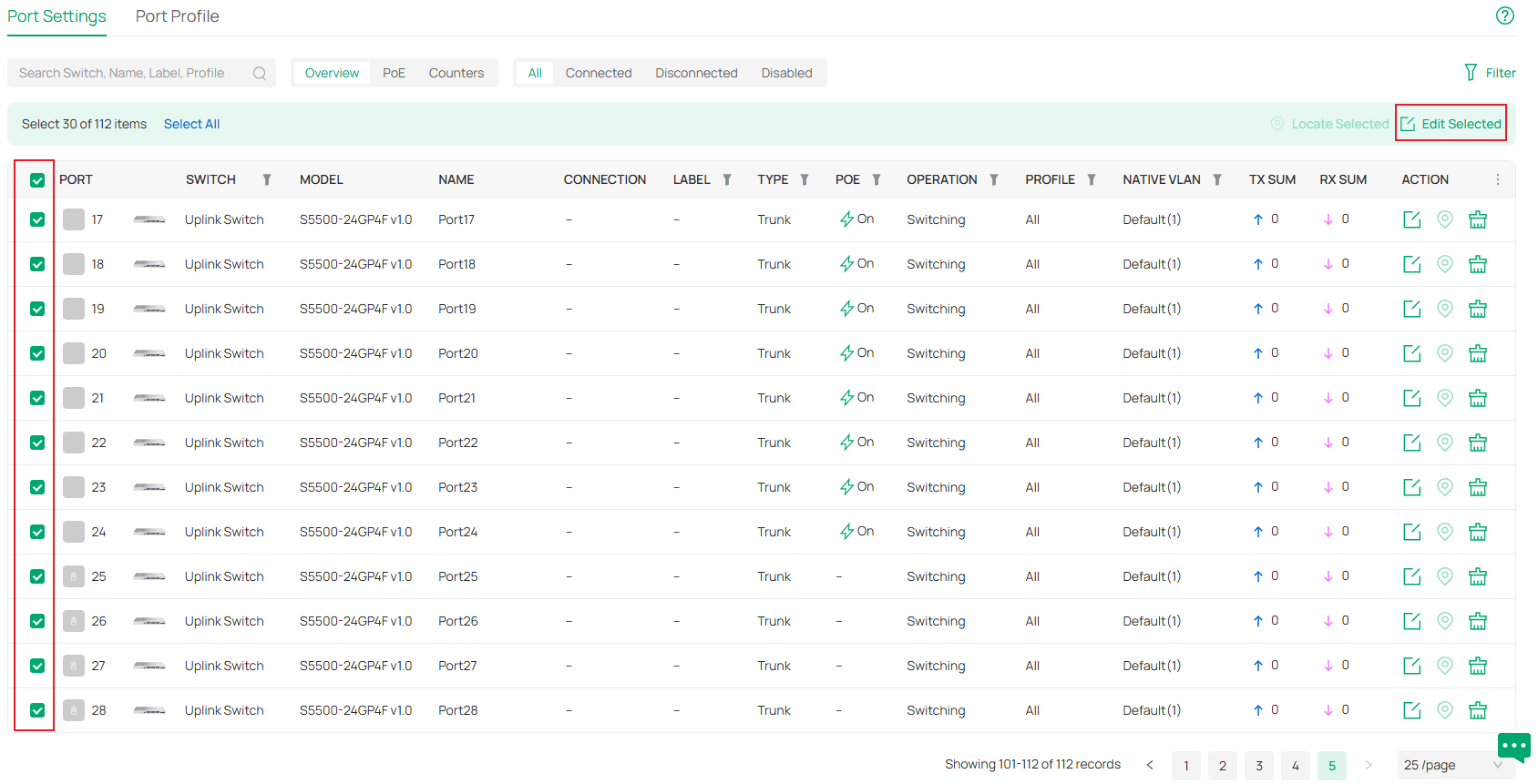This screenshot has height=784, width=1538.
Task: Deselect the checkbox for port 19
Action: pos(37,309)
